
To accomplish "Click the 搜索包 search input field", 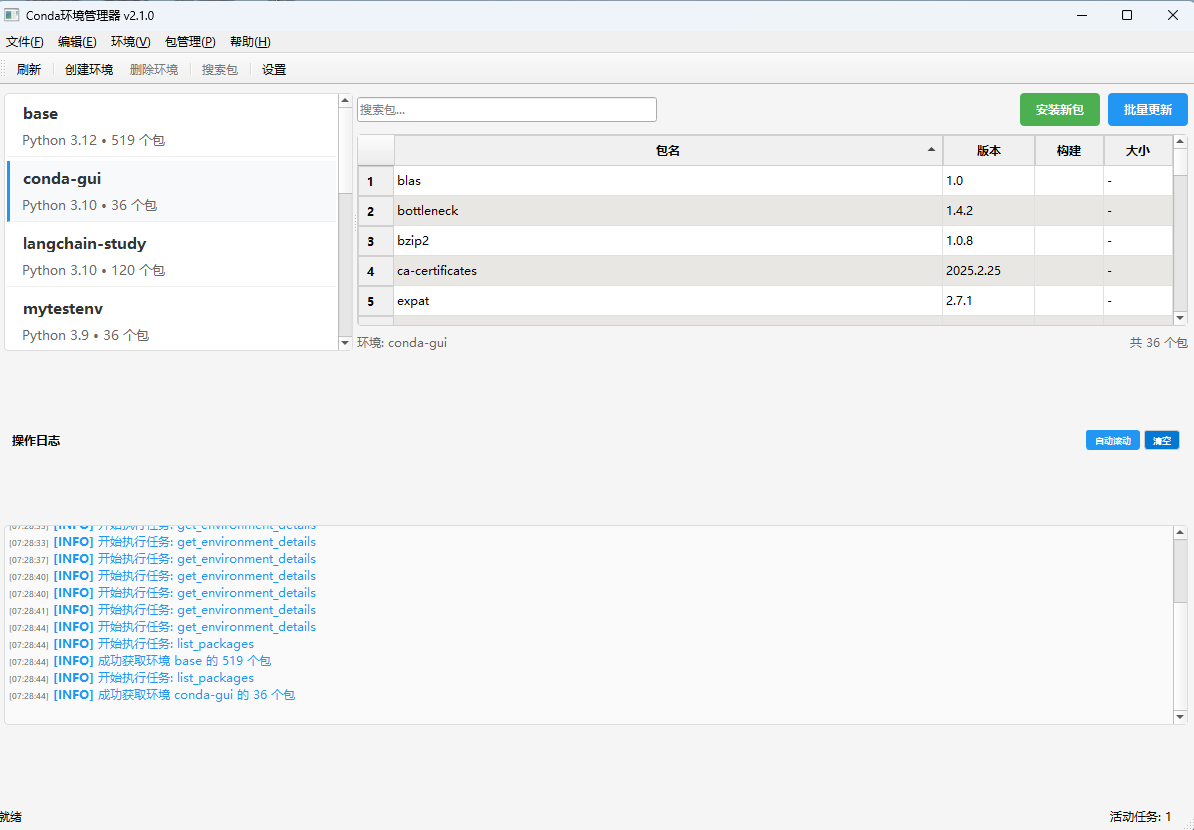I will [506, 110].
